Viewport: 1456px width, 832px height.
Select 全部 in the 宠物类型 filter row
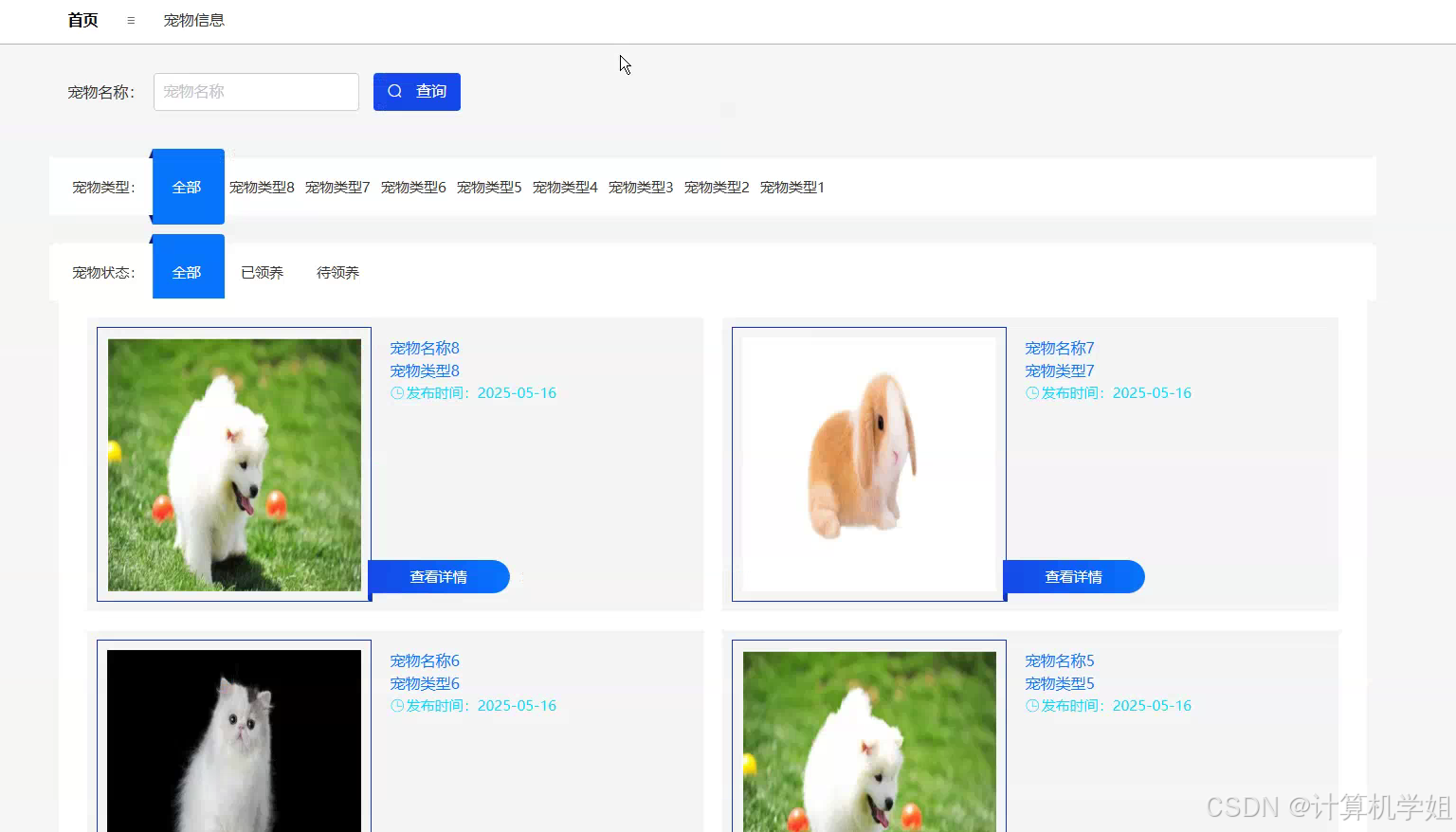(189, 187)
